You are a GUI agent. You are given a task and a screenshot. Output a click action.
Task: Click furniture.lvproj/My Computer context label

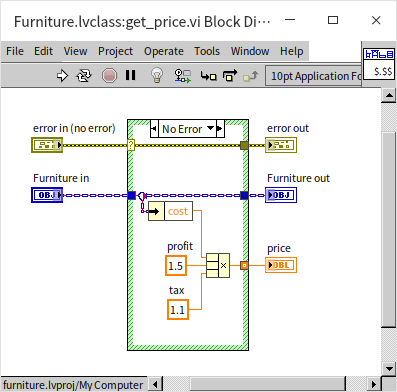point(73,385)
